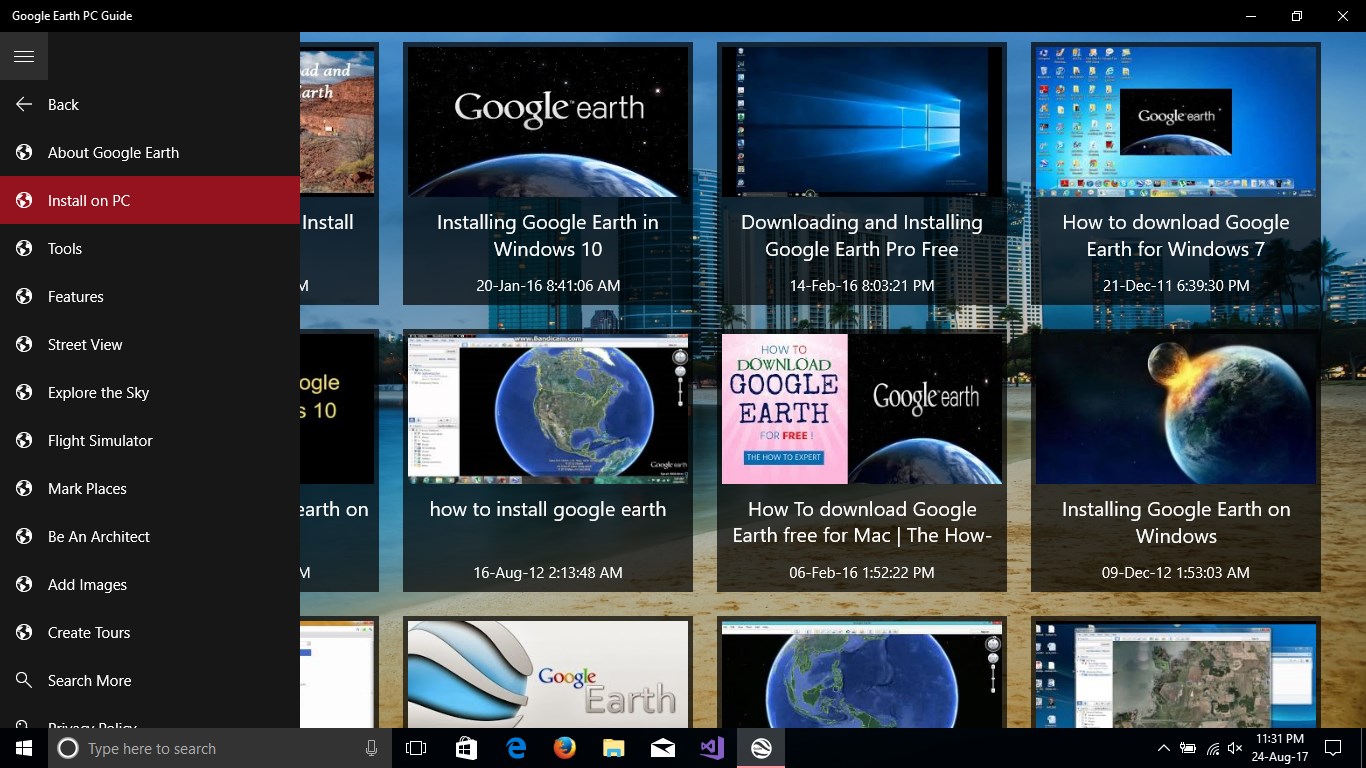Open the Tools section
The height and width of the screenshot is (768, 1366).
coord(150,248)
